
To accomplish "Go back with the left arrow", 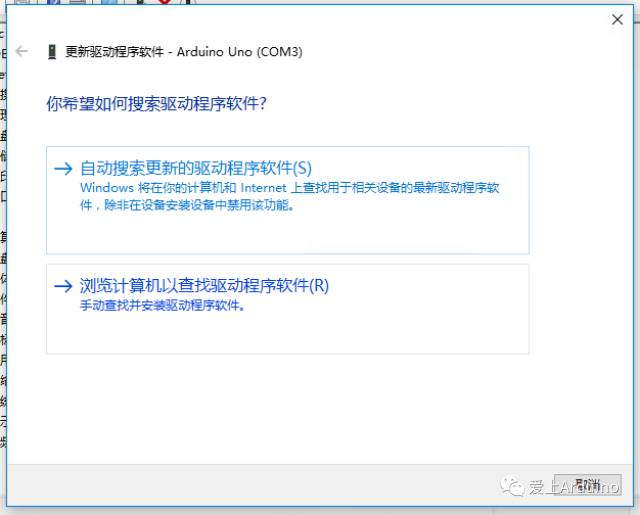I will [22, 51].
